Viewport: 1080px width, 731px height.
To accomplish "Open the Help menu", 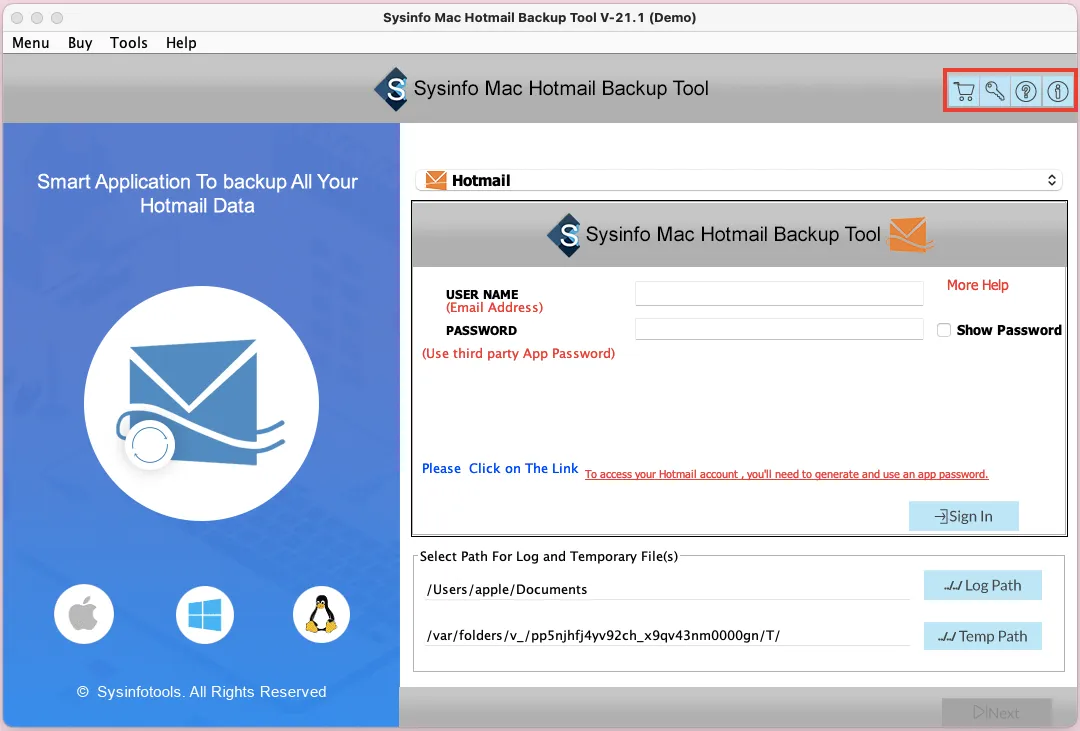I will 181,43.
